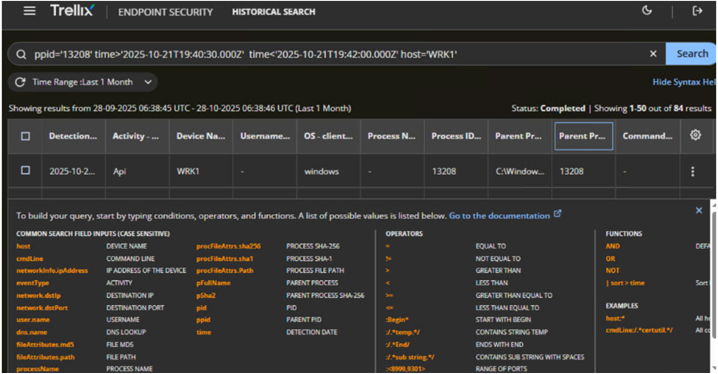Insert the sort > time function
This screenshot has height=374, width=718.
click(x=625, y=283)
